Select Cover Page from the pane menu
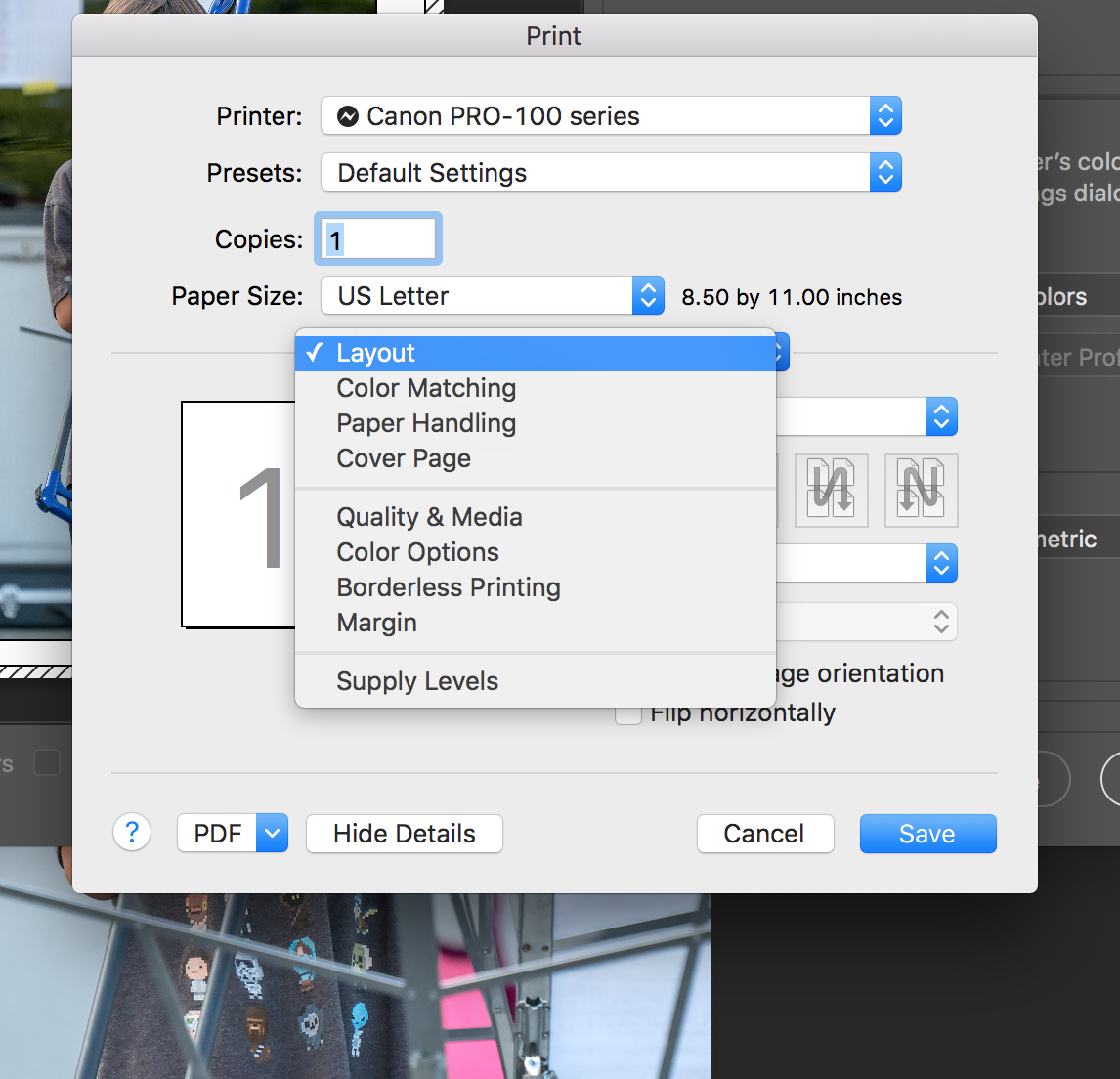1120x1079 pixels. tap(403, 458)
